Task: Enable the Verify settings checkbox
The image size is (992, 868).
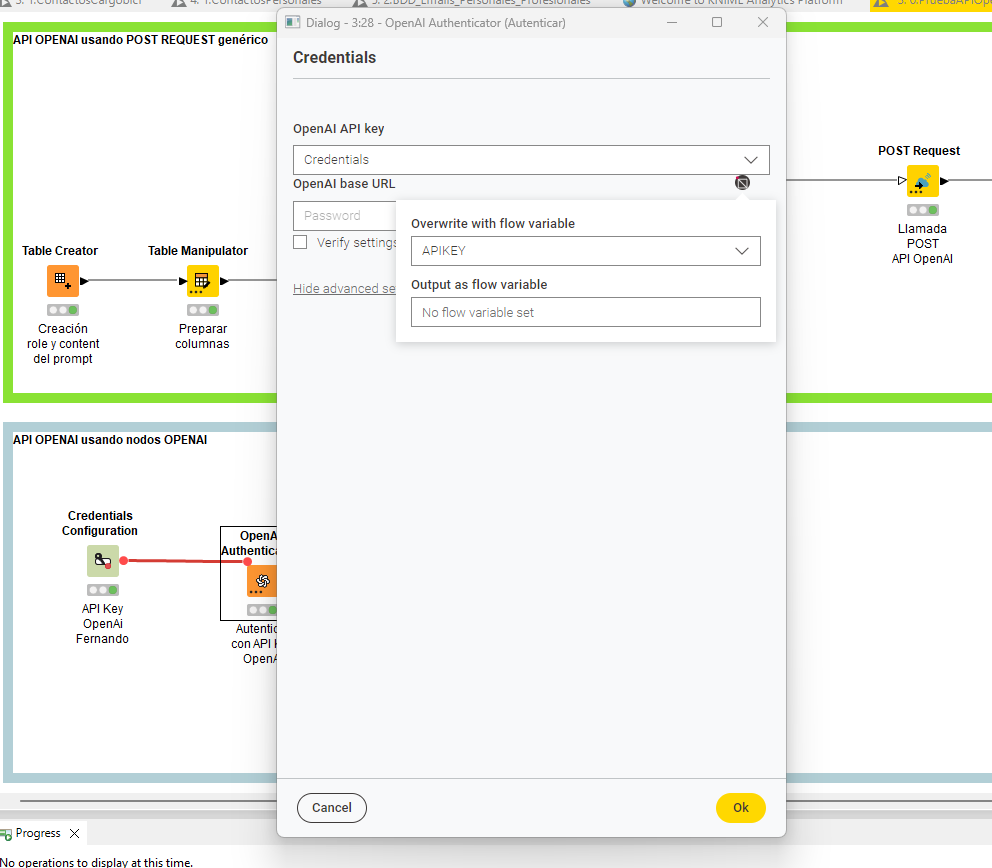Action: point(300,242)
